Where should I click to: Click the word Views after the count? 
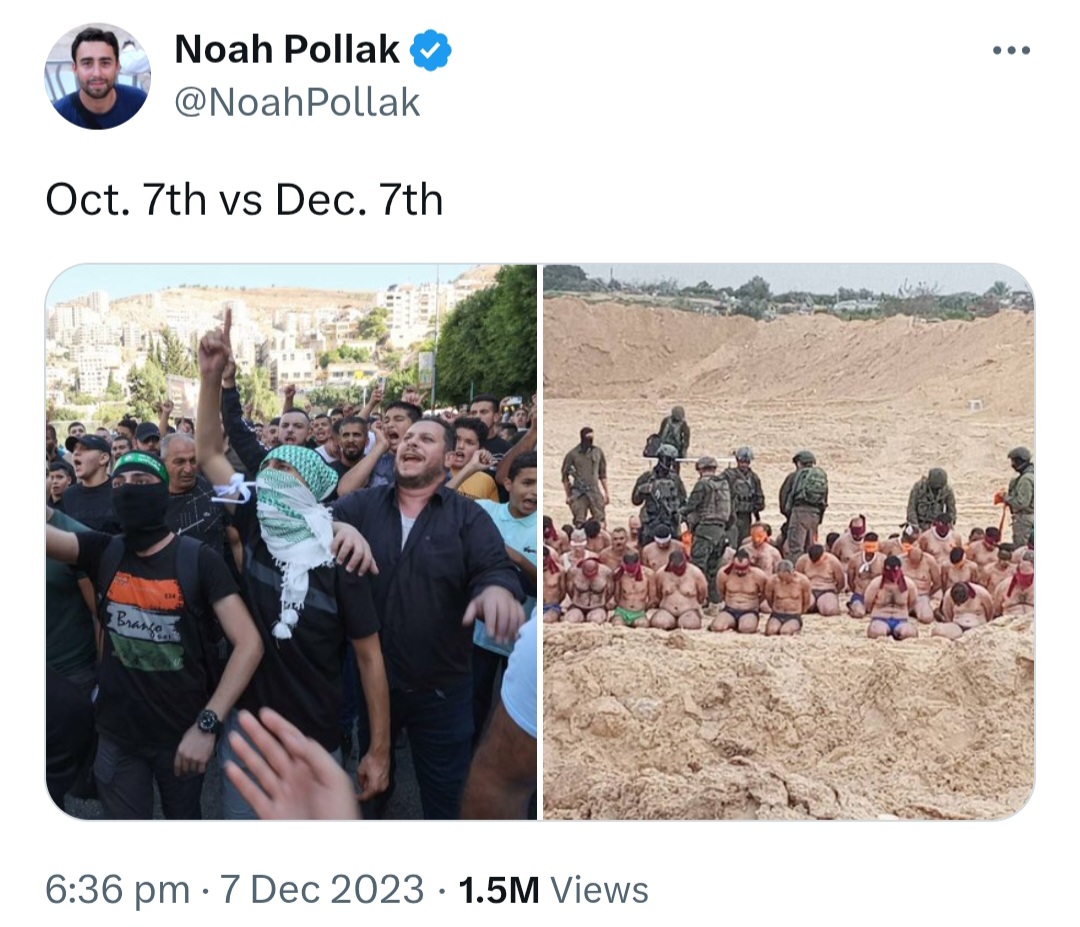(x=599, y=890)
